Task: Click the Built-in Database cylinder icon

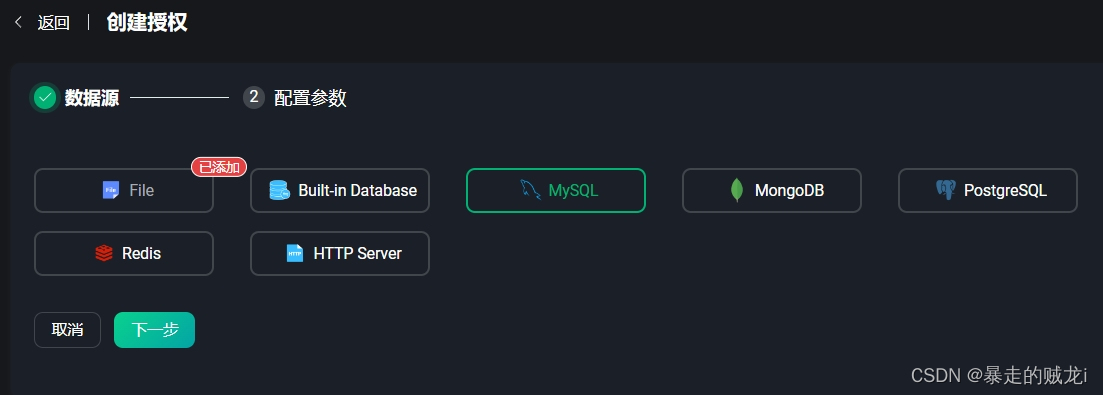Action: click(x=279, y=190)
